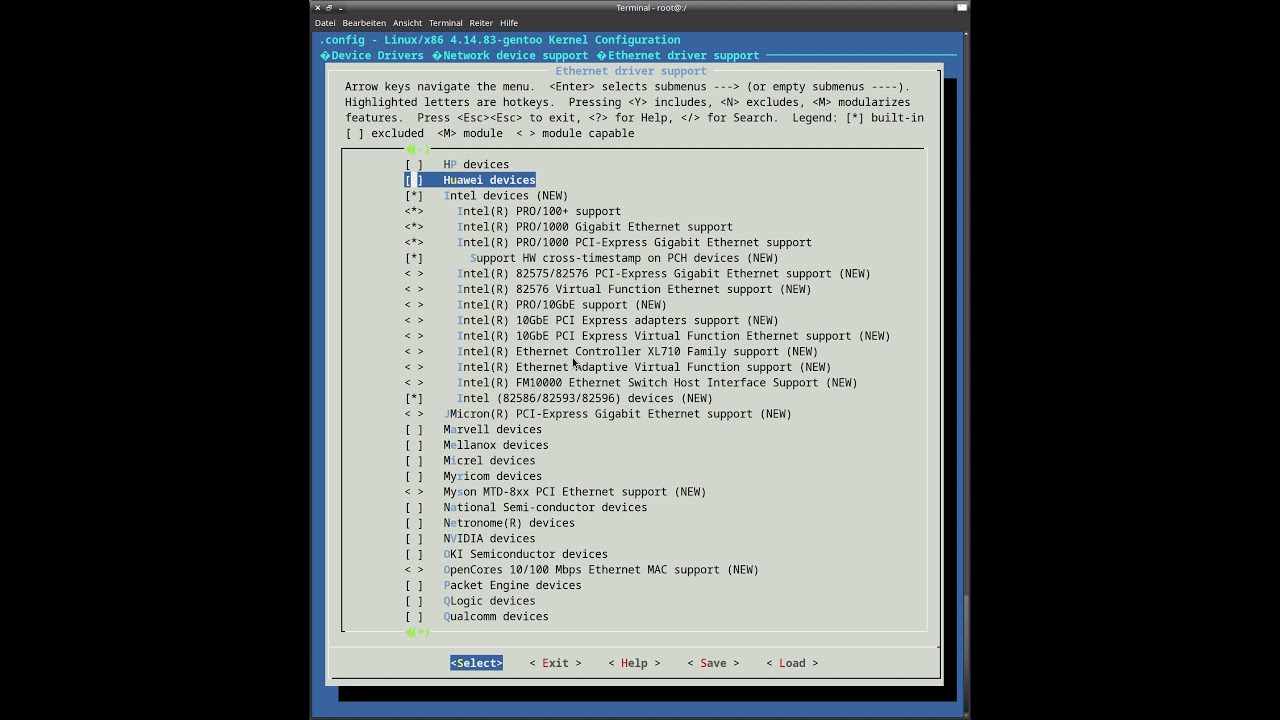1280x720 pixels.
Task: Select Intel(R) FM10000 Ethernet Switch Host Interface
Action: click(x=657, y=383)
